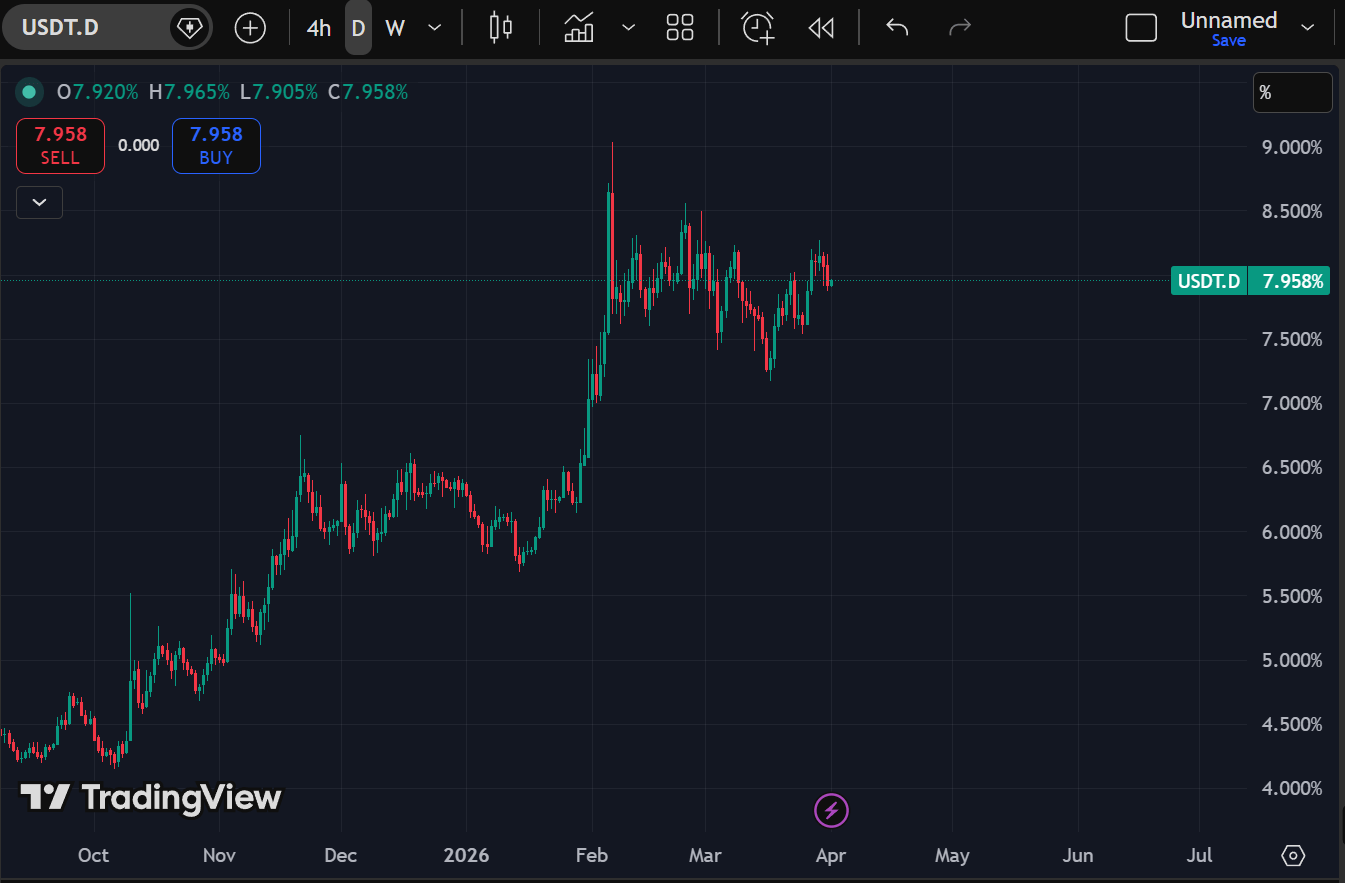The height and width of the screenshot is (883, 1345).
Task: Click the open value O7.920%
Action: [98, 92]
